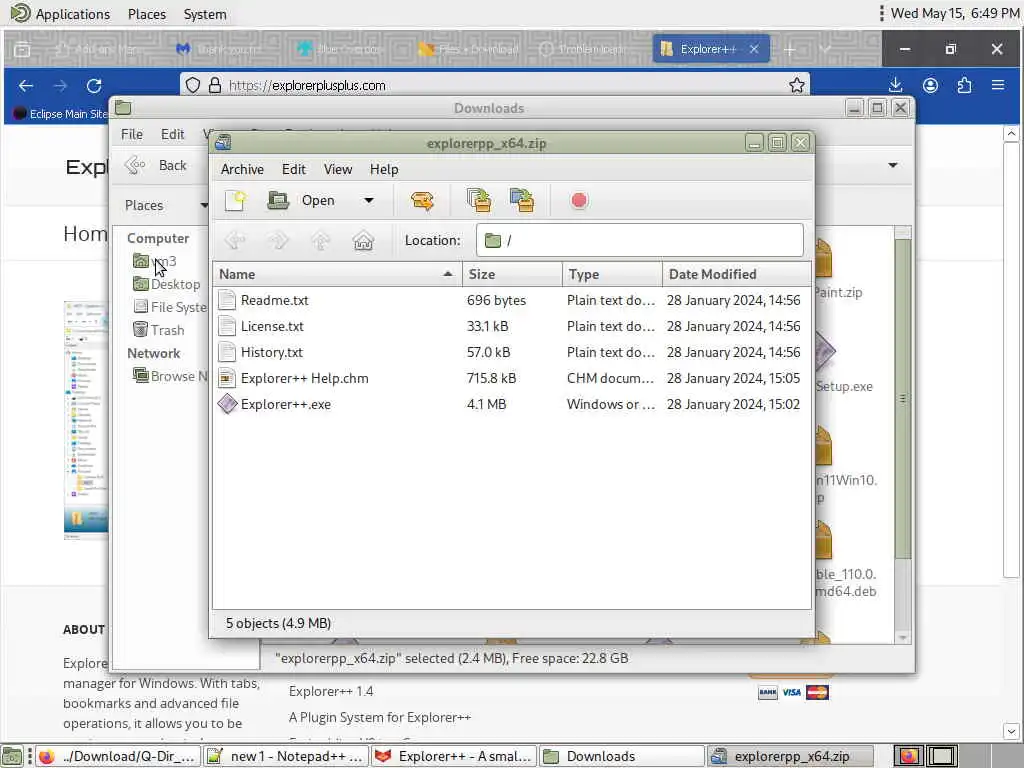Click the Downloads window vertical scrollbar
The width and height of the screenshot is (1024, 768).
[x=903, y=399]
